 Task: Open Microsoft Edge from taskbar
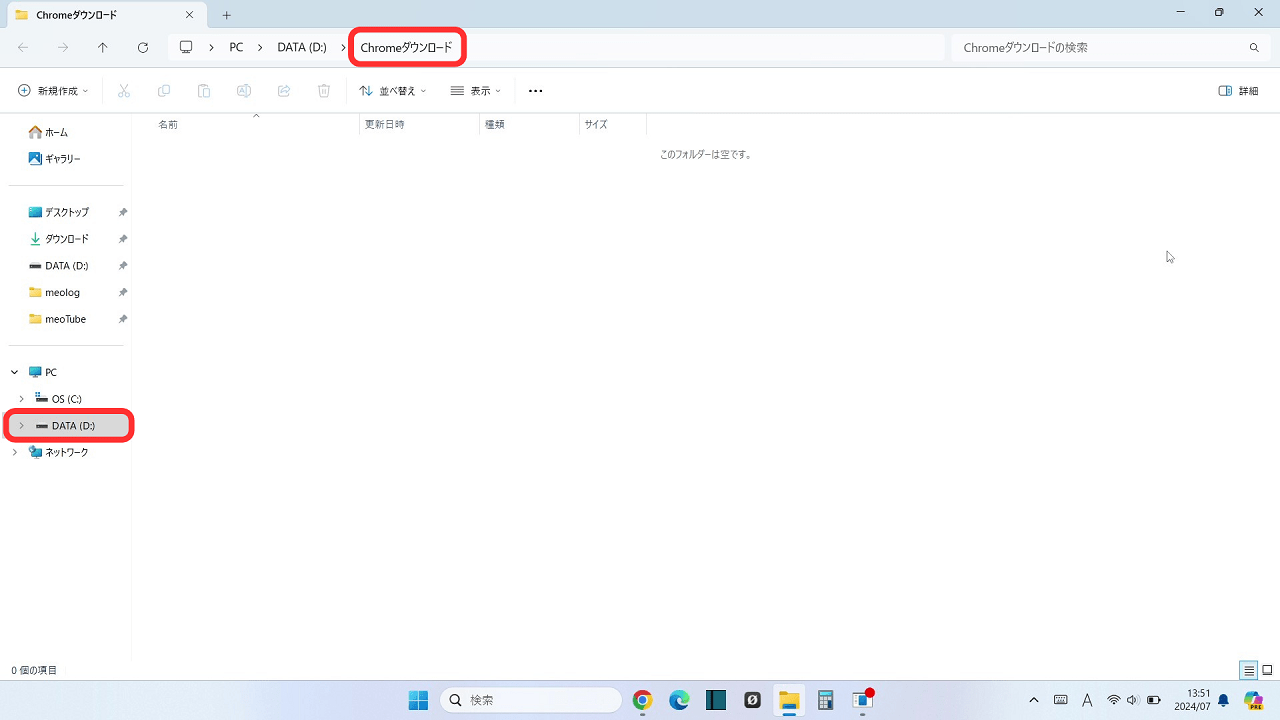tap(679, 700)
